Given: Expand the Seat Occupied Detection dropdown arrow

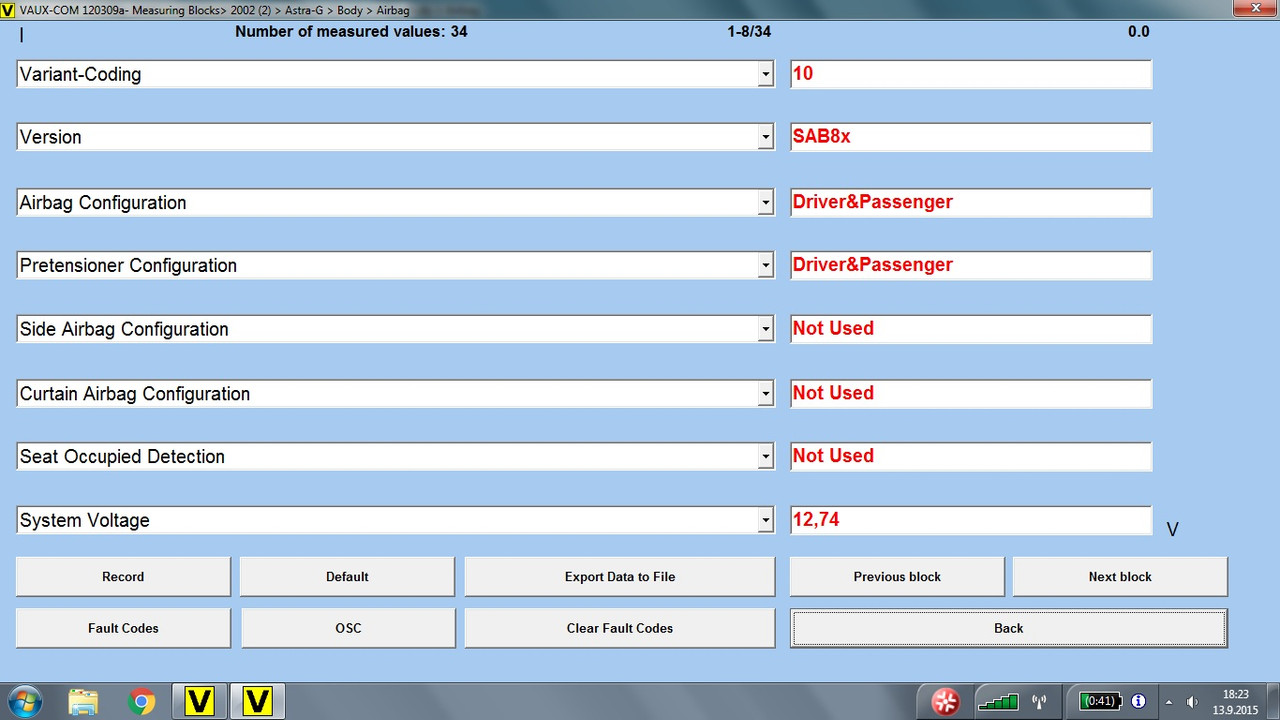Looking at the screenshot, I should (x=765, y=456).
